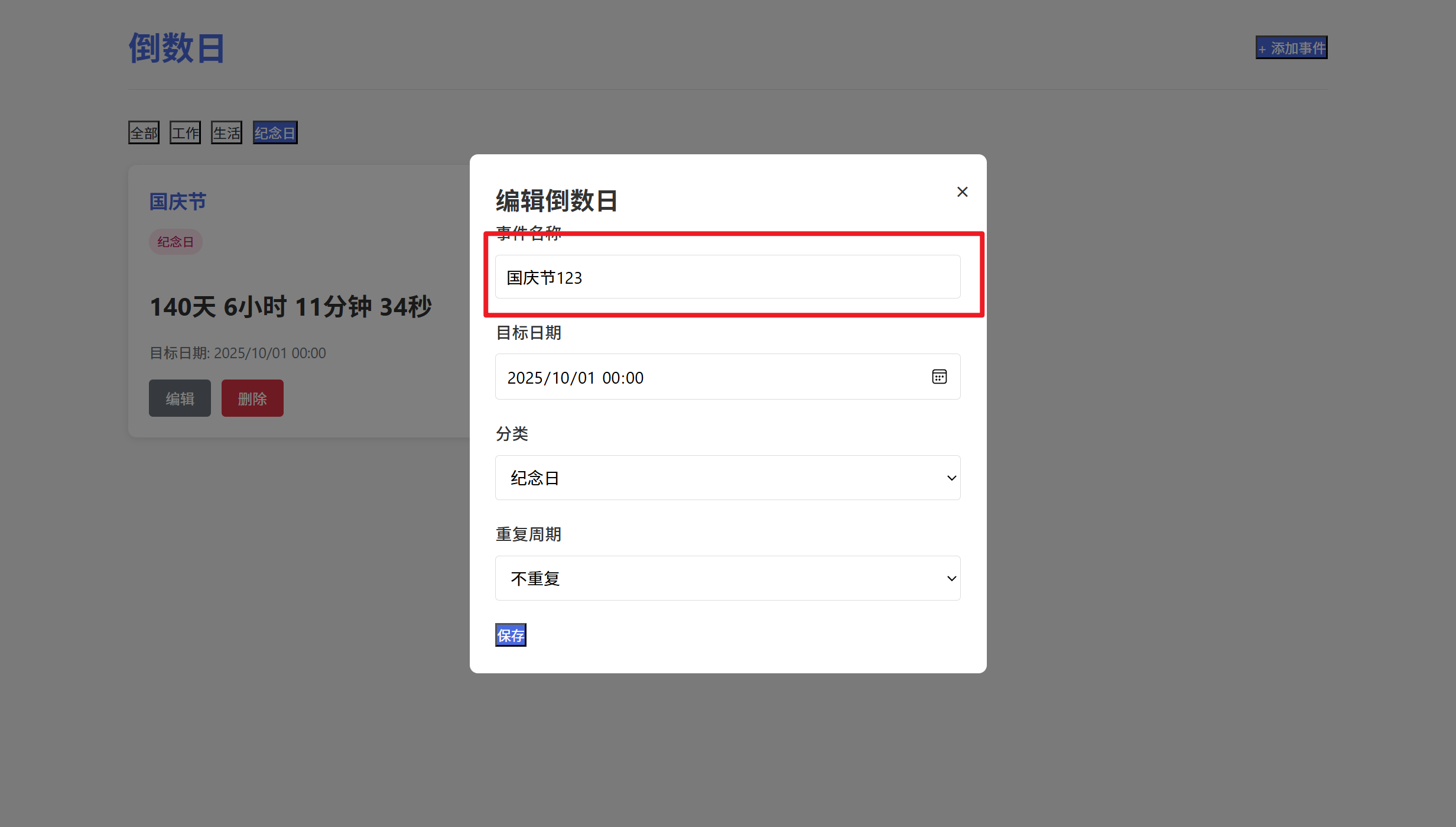Image resolution: width=1456 pixels, height=827 pixels.
Task: Click the red 删除 button on card
Action: (252, 398)
